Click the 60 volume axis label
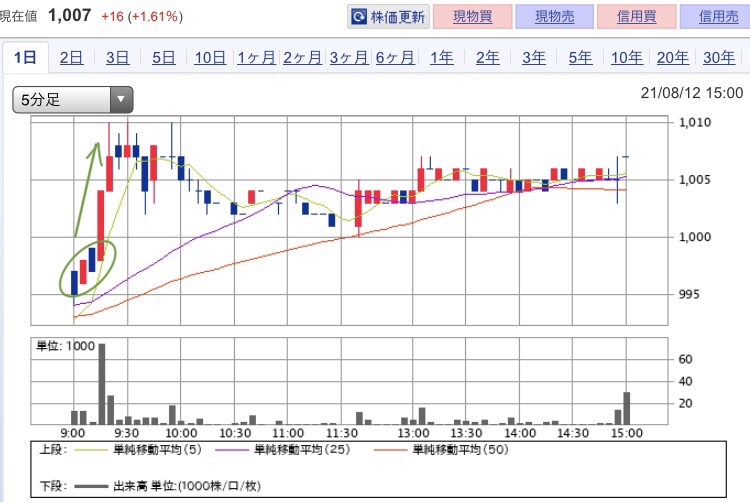 click(x=685, y=359)
